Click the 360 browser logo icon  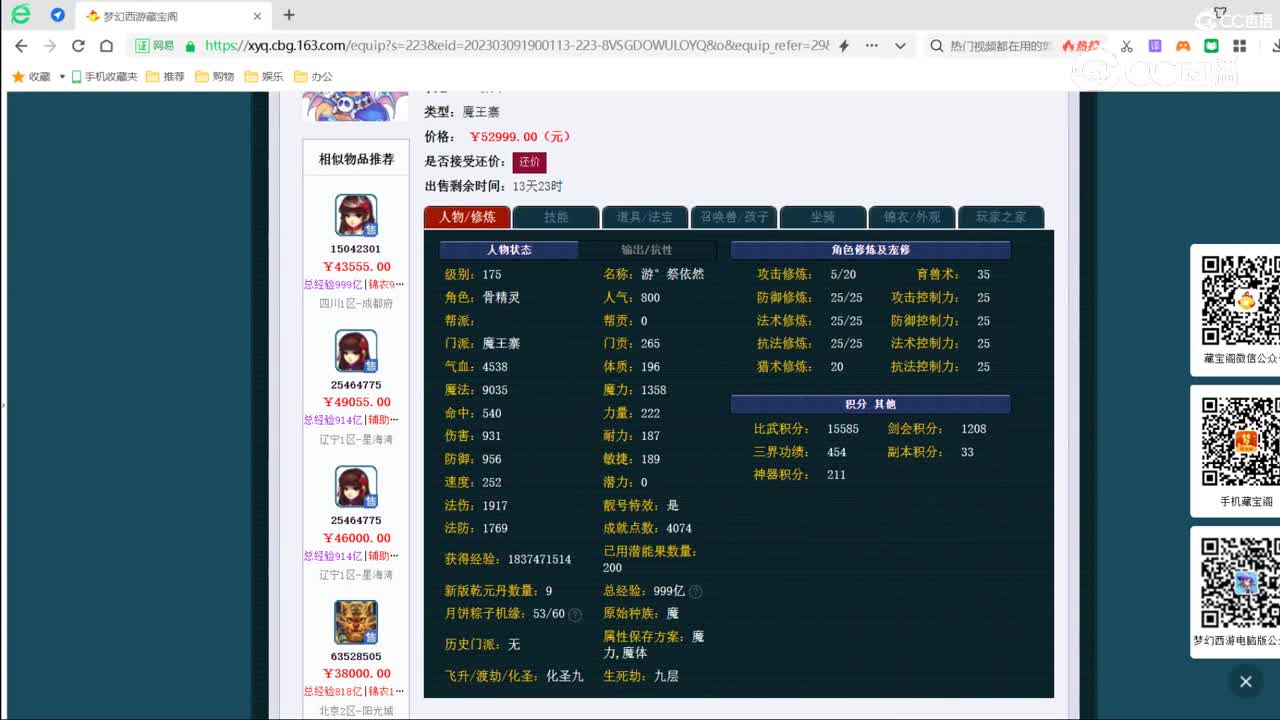click(x=20, y=15)
